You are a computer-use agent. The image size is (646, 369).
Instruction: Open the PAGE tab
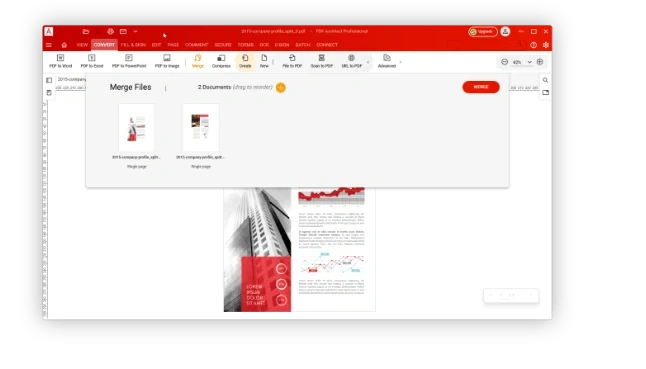click(x=173, y=45)
